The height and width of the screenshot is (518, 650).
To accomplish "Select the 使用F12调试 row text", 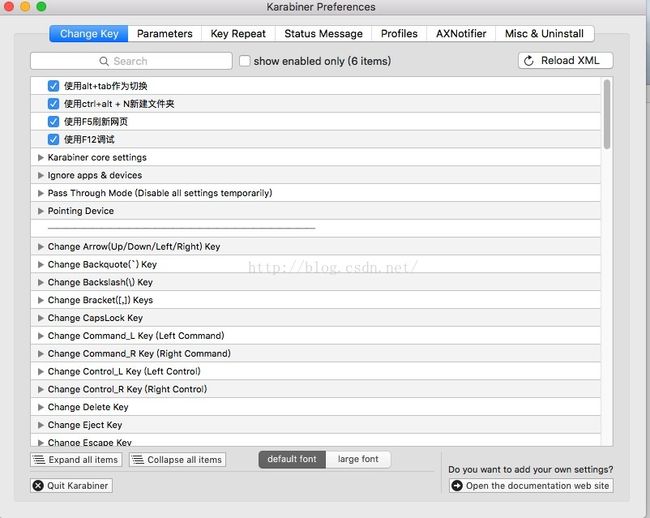I will [x=89, y=139].
